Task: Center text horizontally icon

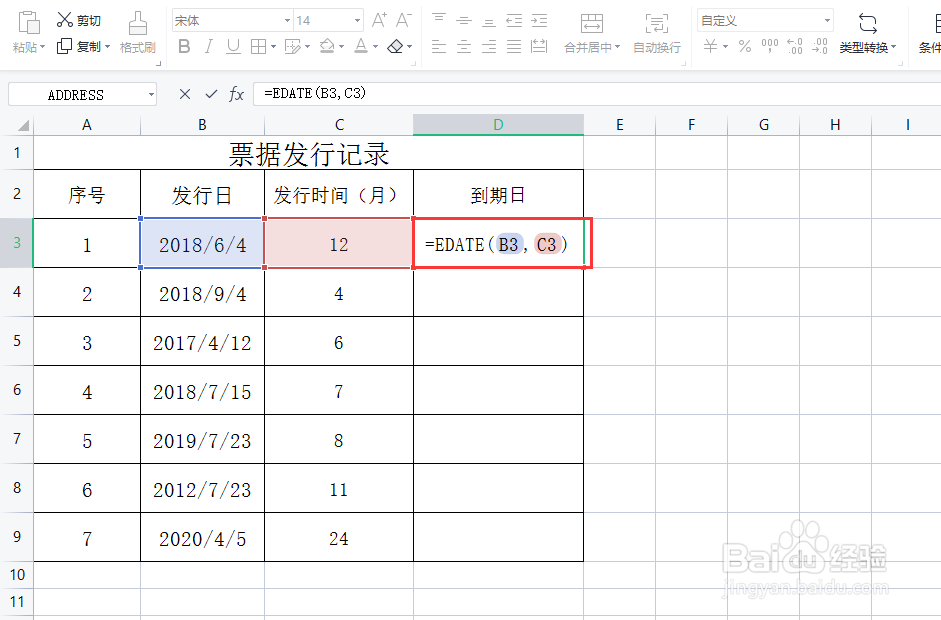Action: tap(464, 46)
